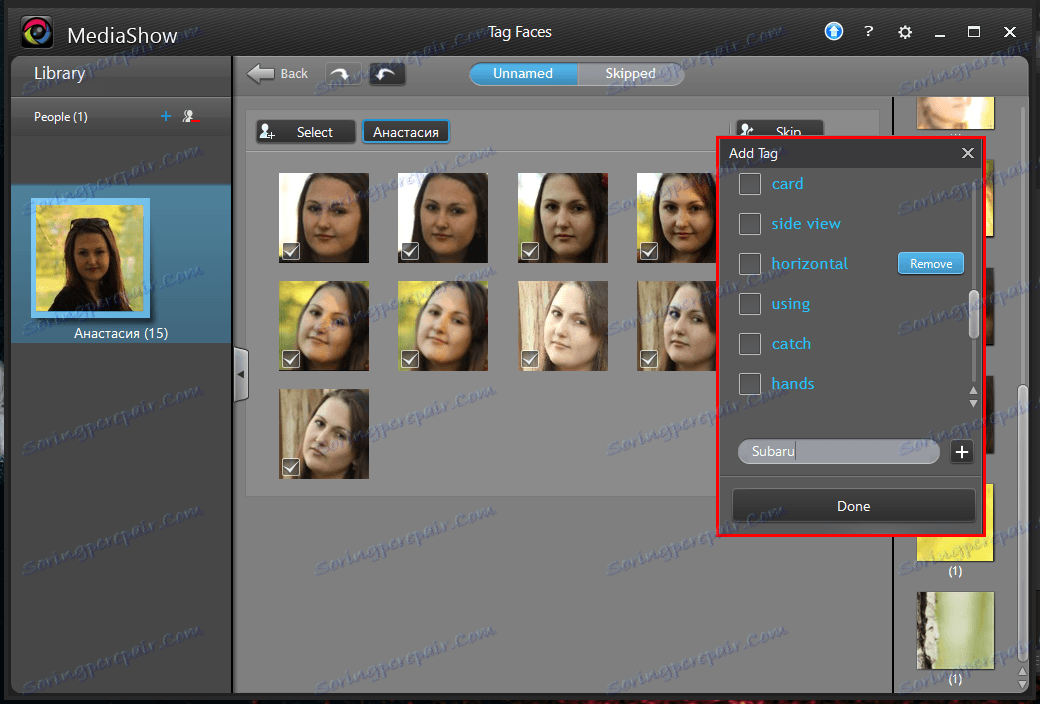Switch to the Unnamed tab
Screen dimensions: 1040x704
523,74
